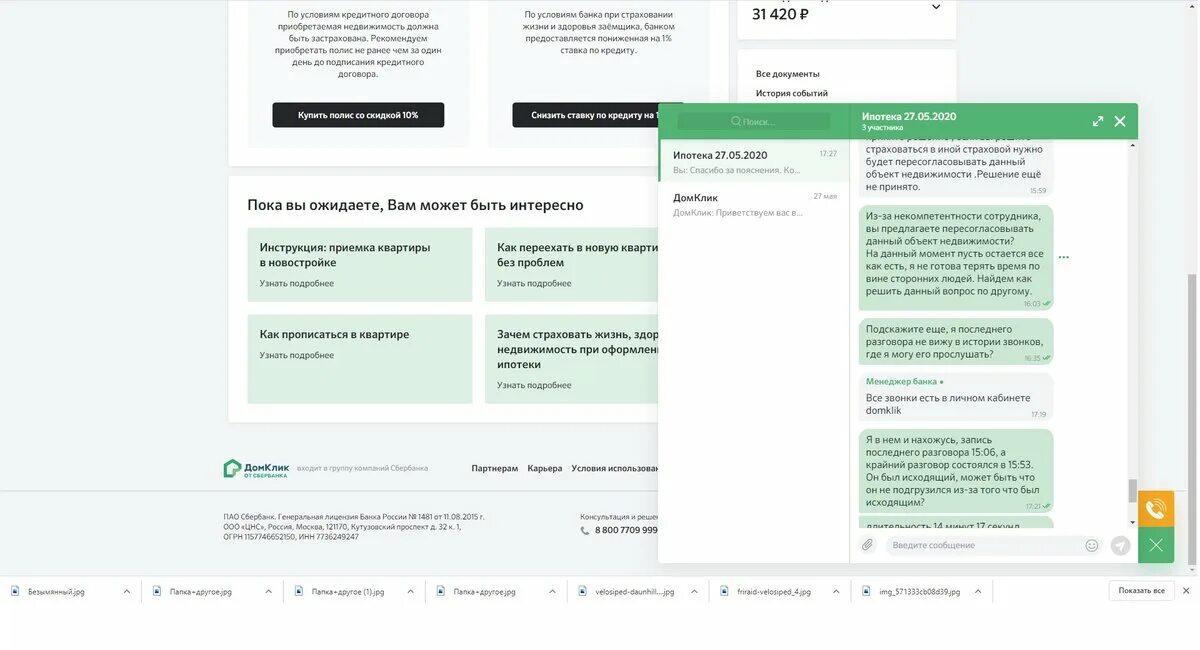Close the Ипотека 27.05.2020 chat window

point(1120,121)
